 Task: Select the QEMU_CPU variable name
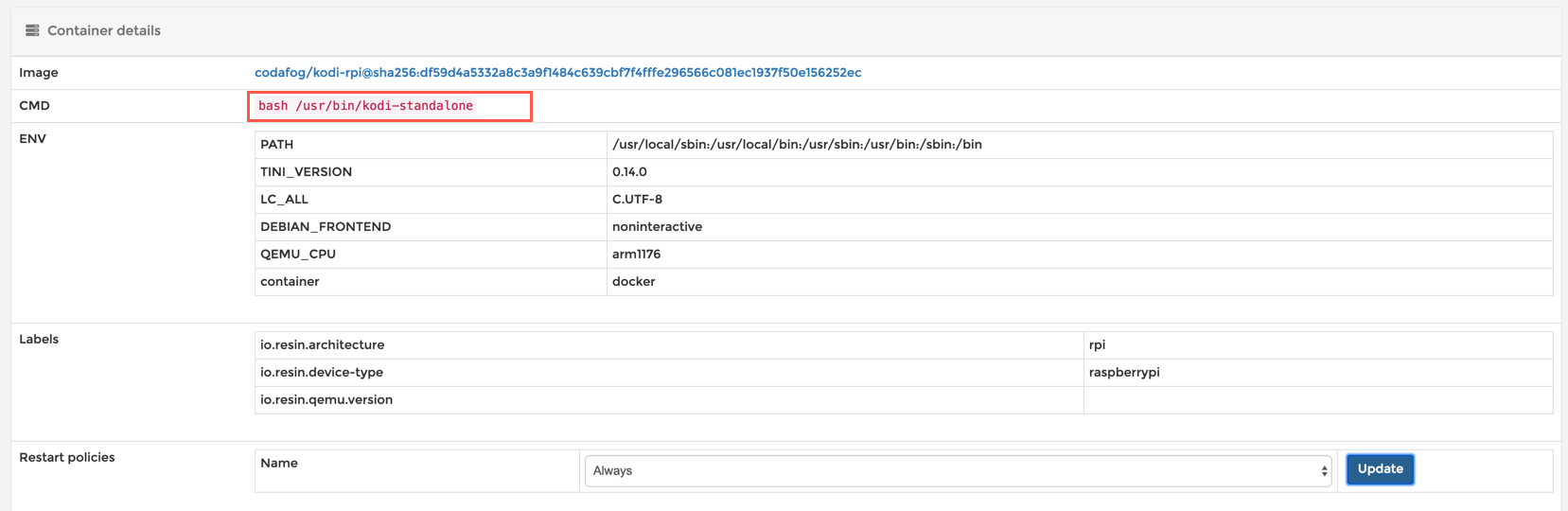click(298, 255)
